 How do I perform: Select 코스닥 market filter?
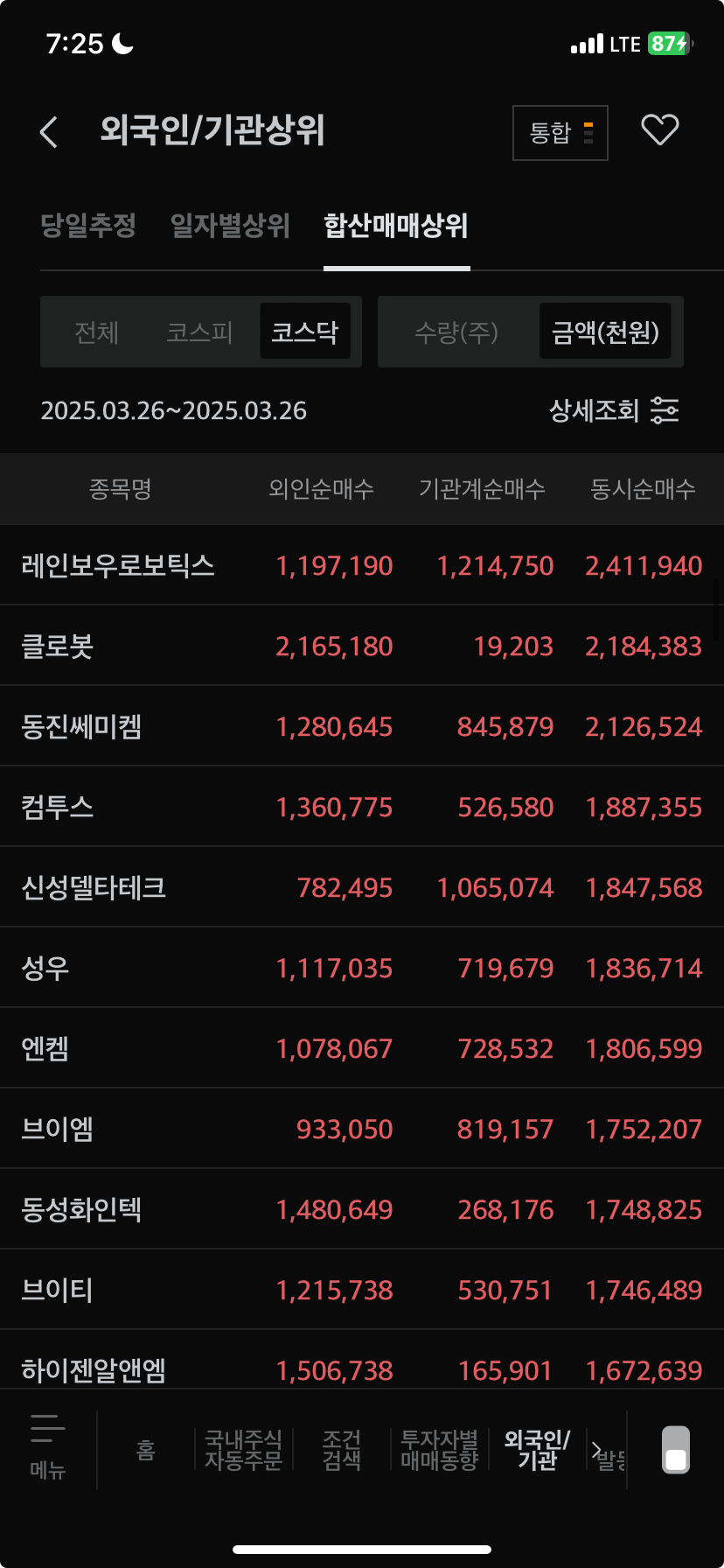[x=305, y=332]
